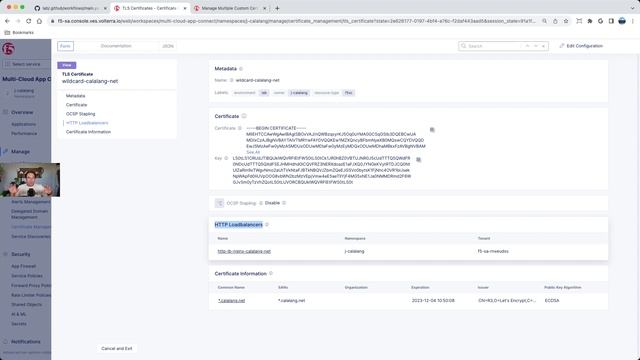The height and width of the screenshot is (360, 640).
Task: Switch to the GitHub workflows browser tab
Action: (69, 8)
